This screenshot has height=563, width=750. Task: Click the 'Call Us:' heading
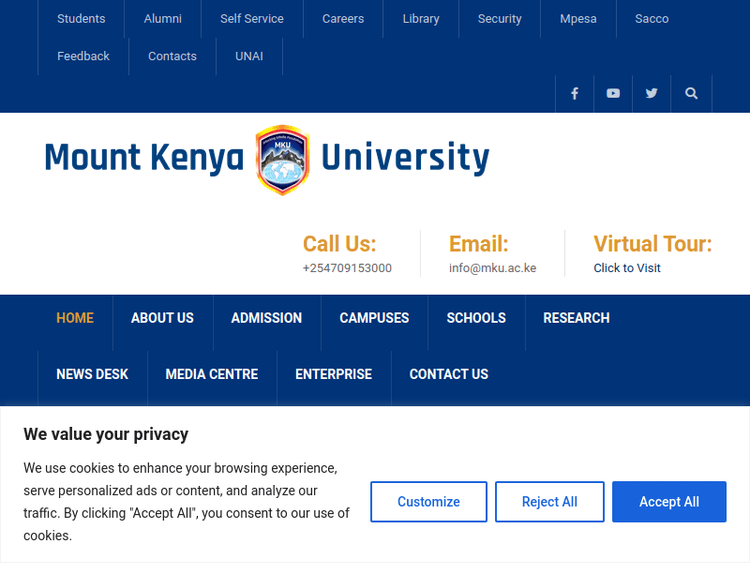click(x=340, y=244)
